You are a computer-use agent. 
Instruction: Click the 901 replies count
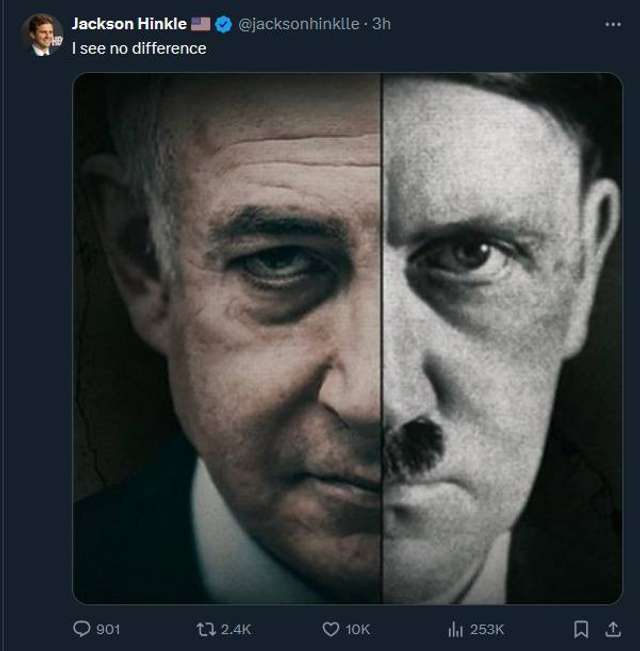click(x=108, y=629)
